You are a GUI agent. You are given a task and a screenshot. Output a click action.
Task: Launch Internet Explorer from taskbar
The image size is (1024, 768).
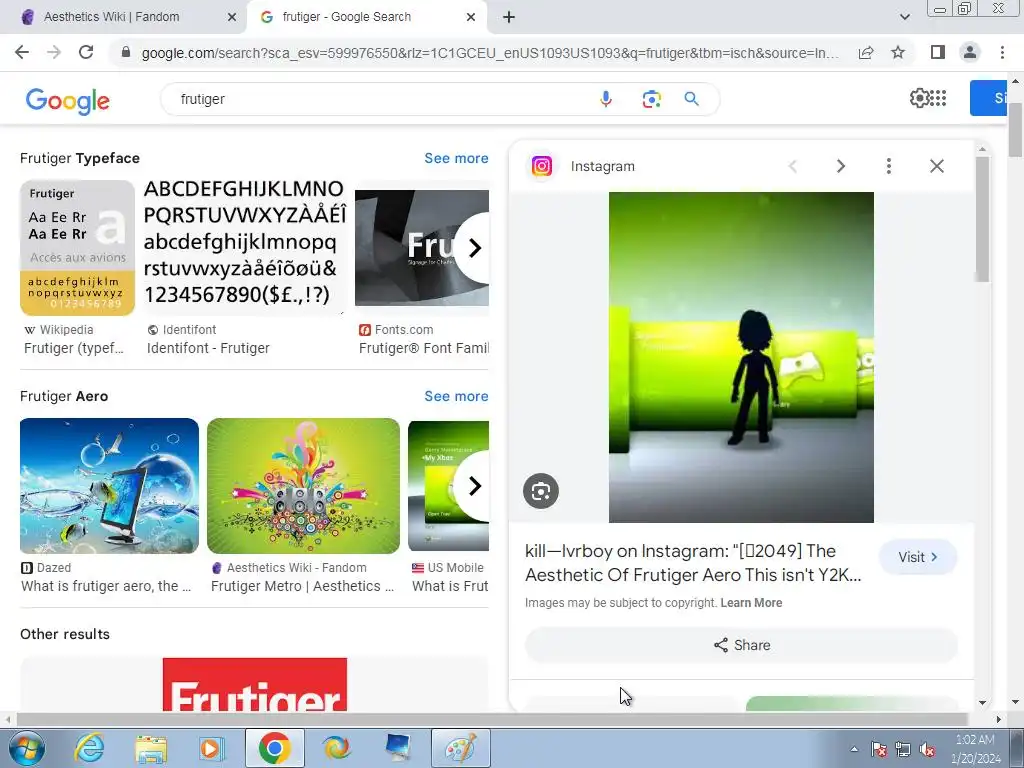point(89,748)
